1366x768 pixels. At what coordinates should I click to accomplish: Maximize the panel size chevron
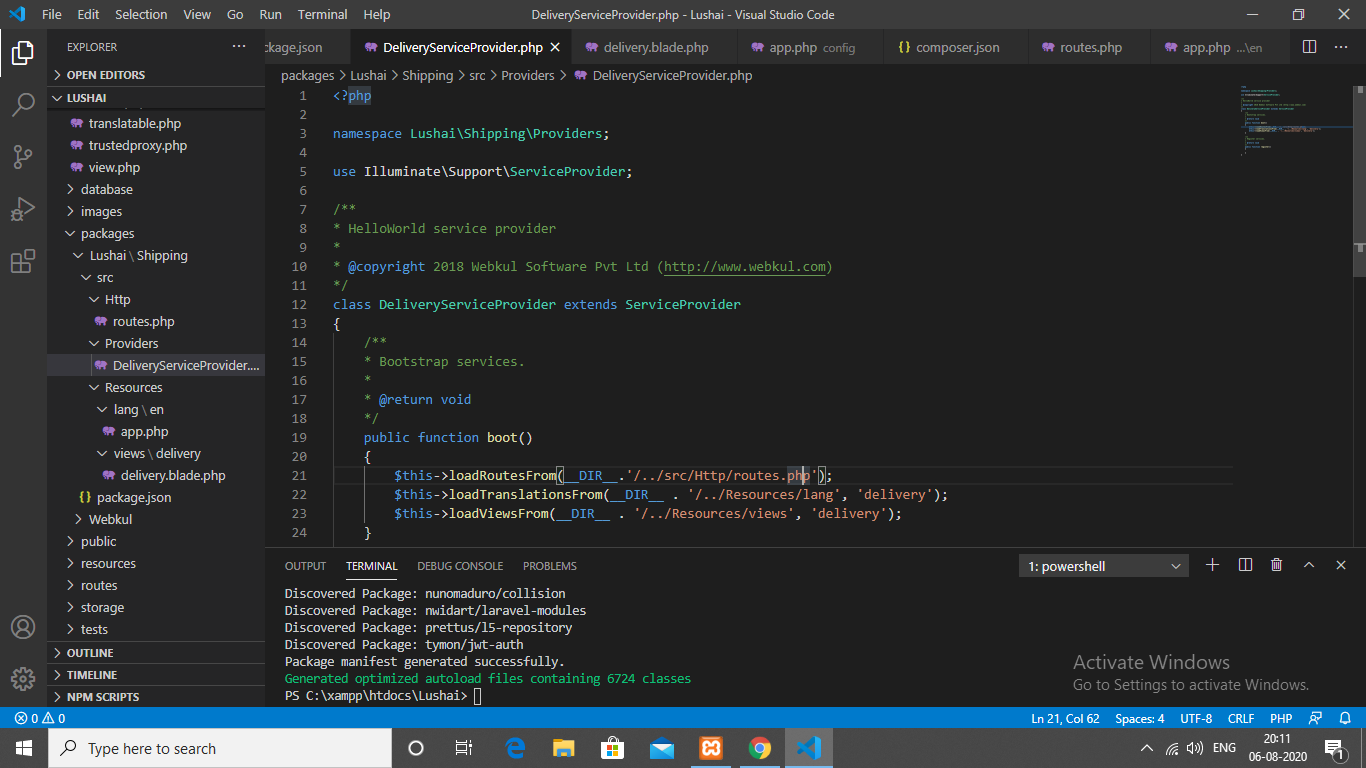[x=1309, y=565]
